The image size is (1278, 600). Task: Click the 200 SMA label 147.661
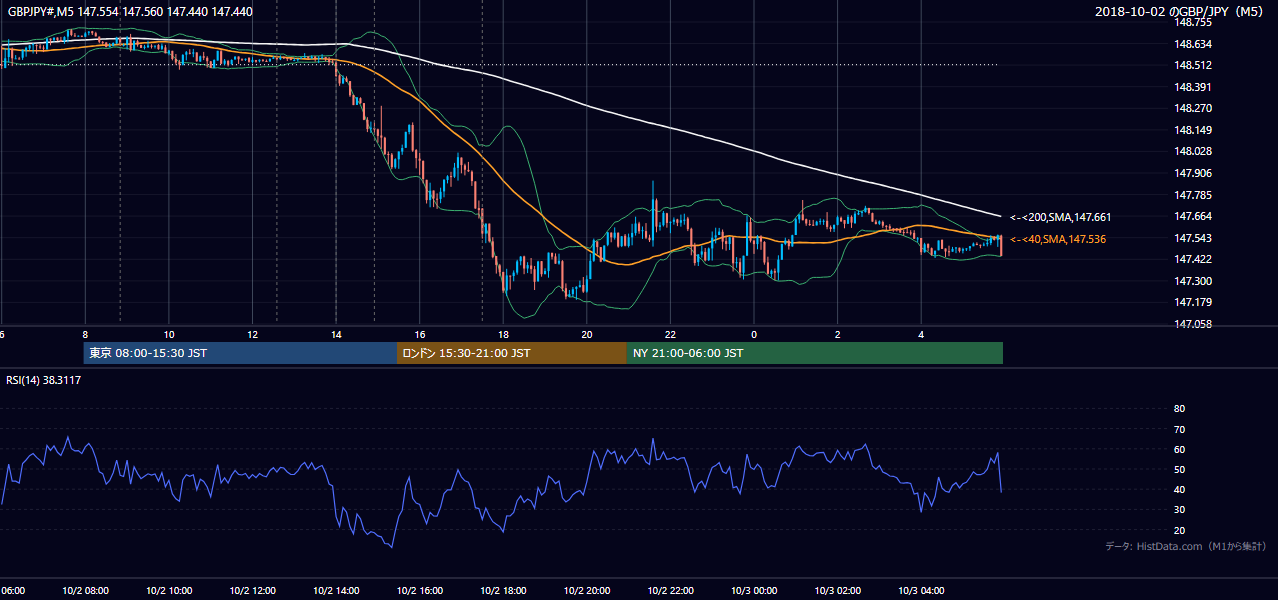pyautogui.click(x=1060, y=217)
